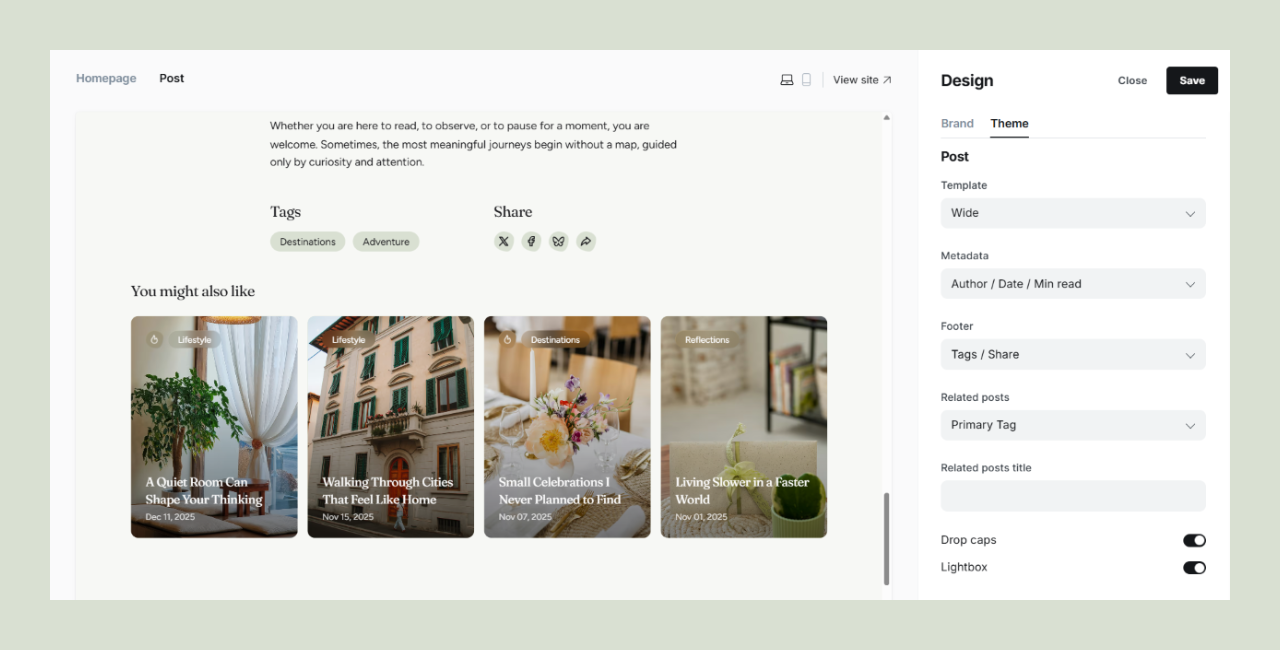Switch to desktop preview icon
Image resolution: width=1280 pixels, height=650 pixels.
tap(787, 80)
